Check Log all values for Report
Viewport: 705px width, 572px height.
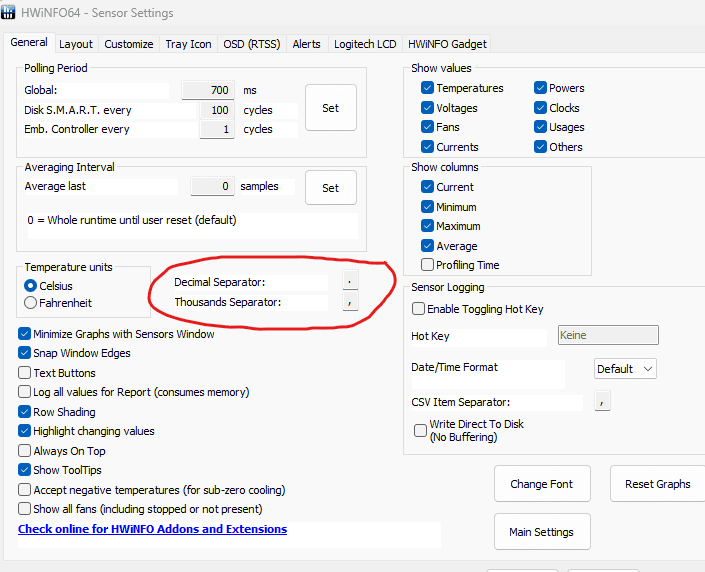tap(24, 392)
